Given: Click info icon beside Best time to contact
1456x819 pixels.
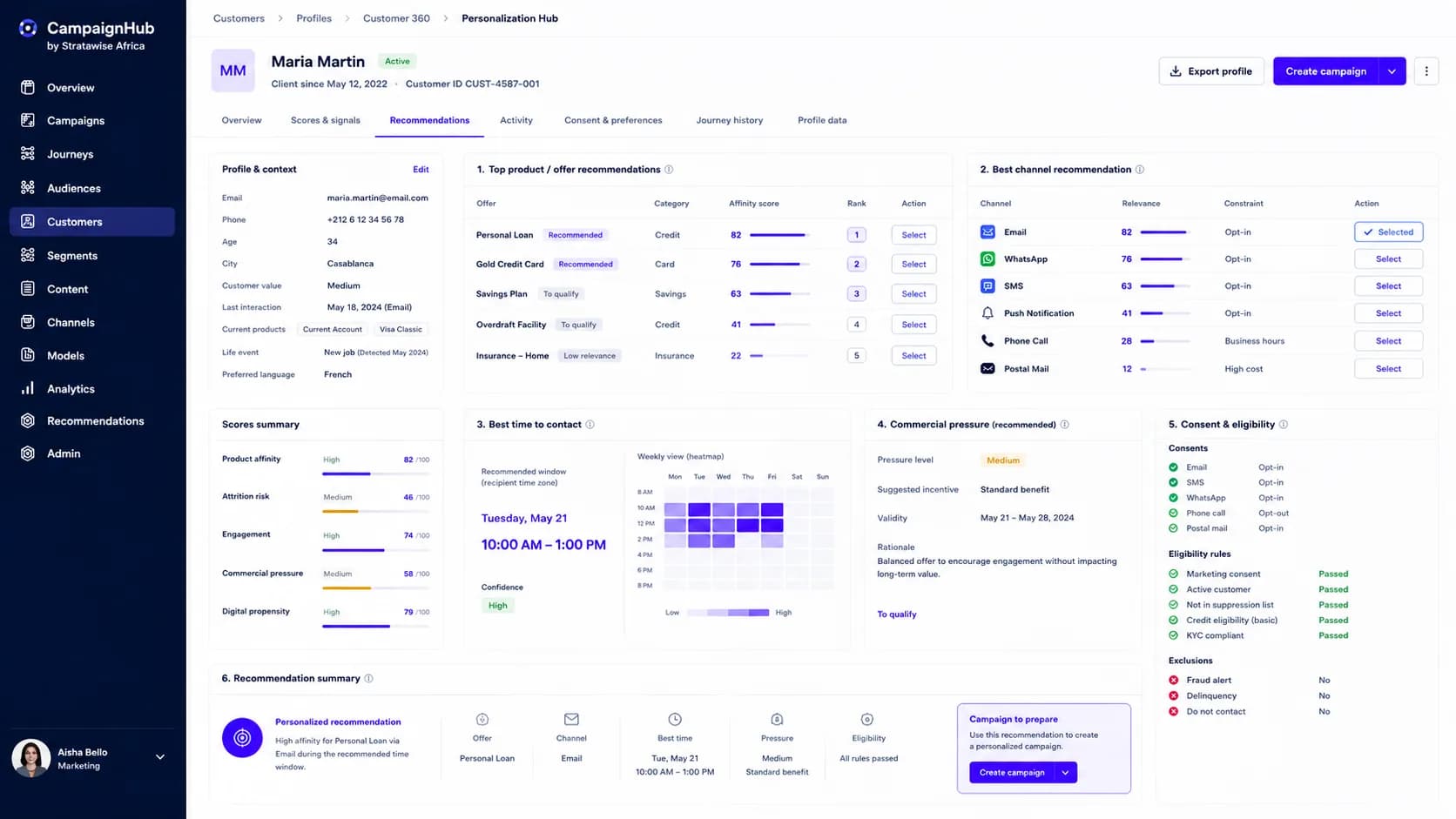Looking at the screenshot, I should (x=590, y=425).
